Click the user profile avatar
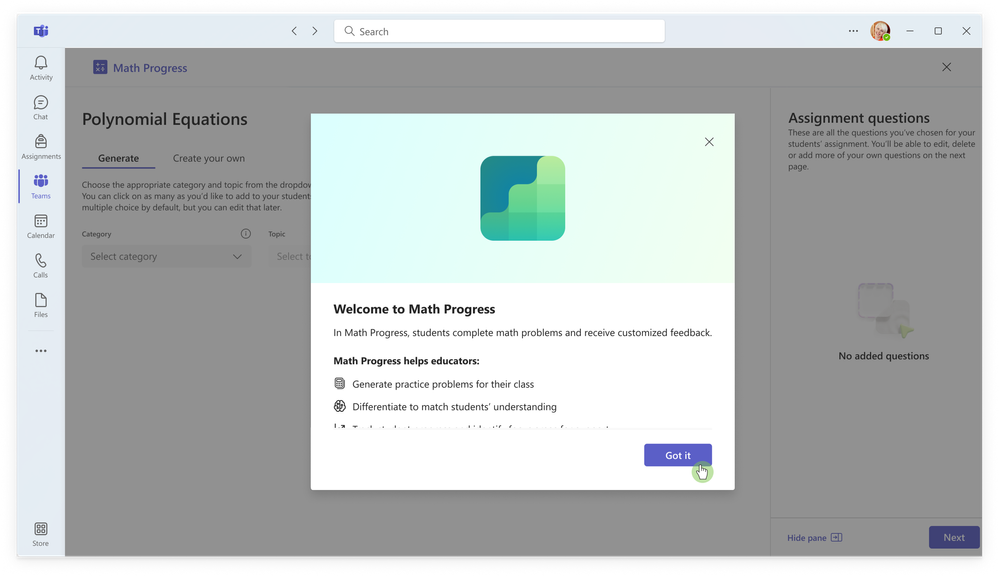Image resolution: width=999 pixels, height=576 pixels. 880,31
